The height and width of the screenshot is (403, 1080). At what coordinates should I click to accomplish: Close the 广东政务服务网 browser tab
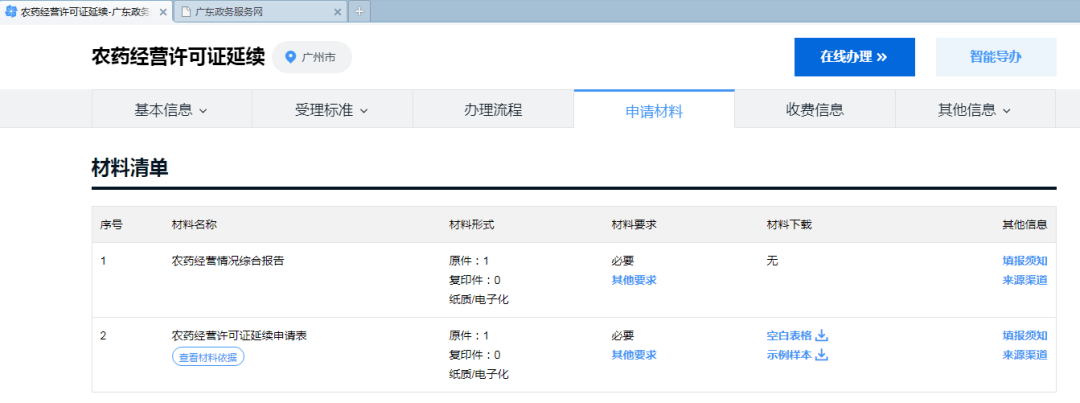[337, 11]
